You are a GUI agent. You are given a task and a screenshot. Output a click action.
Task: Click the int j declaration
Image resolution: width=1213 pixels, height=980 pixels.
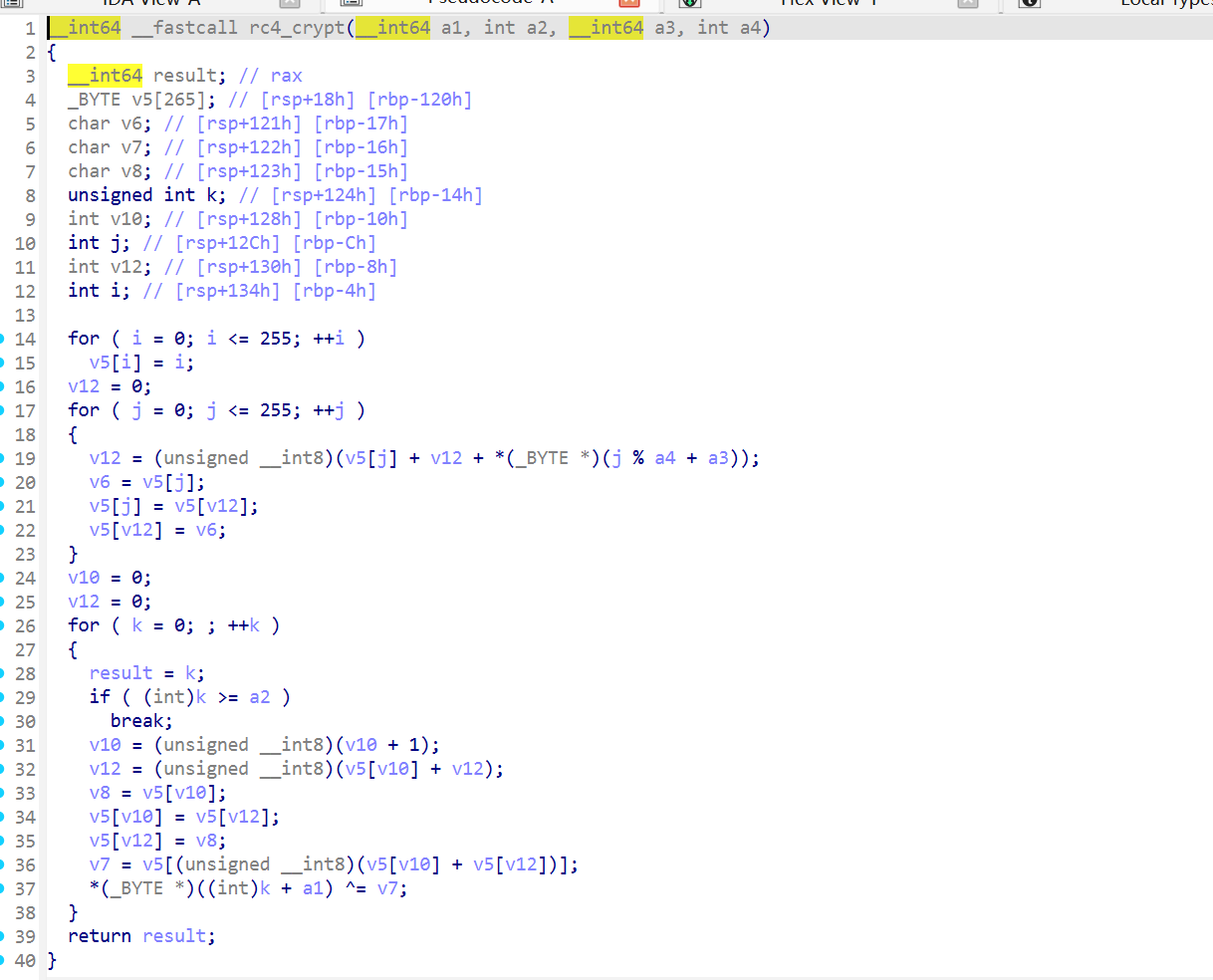click(100, 243)
